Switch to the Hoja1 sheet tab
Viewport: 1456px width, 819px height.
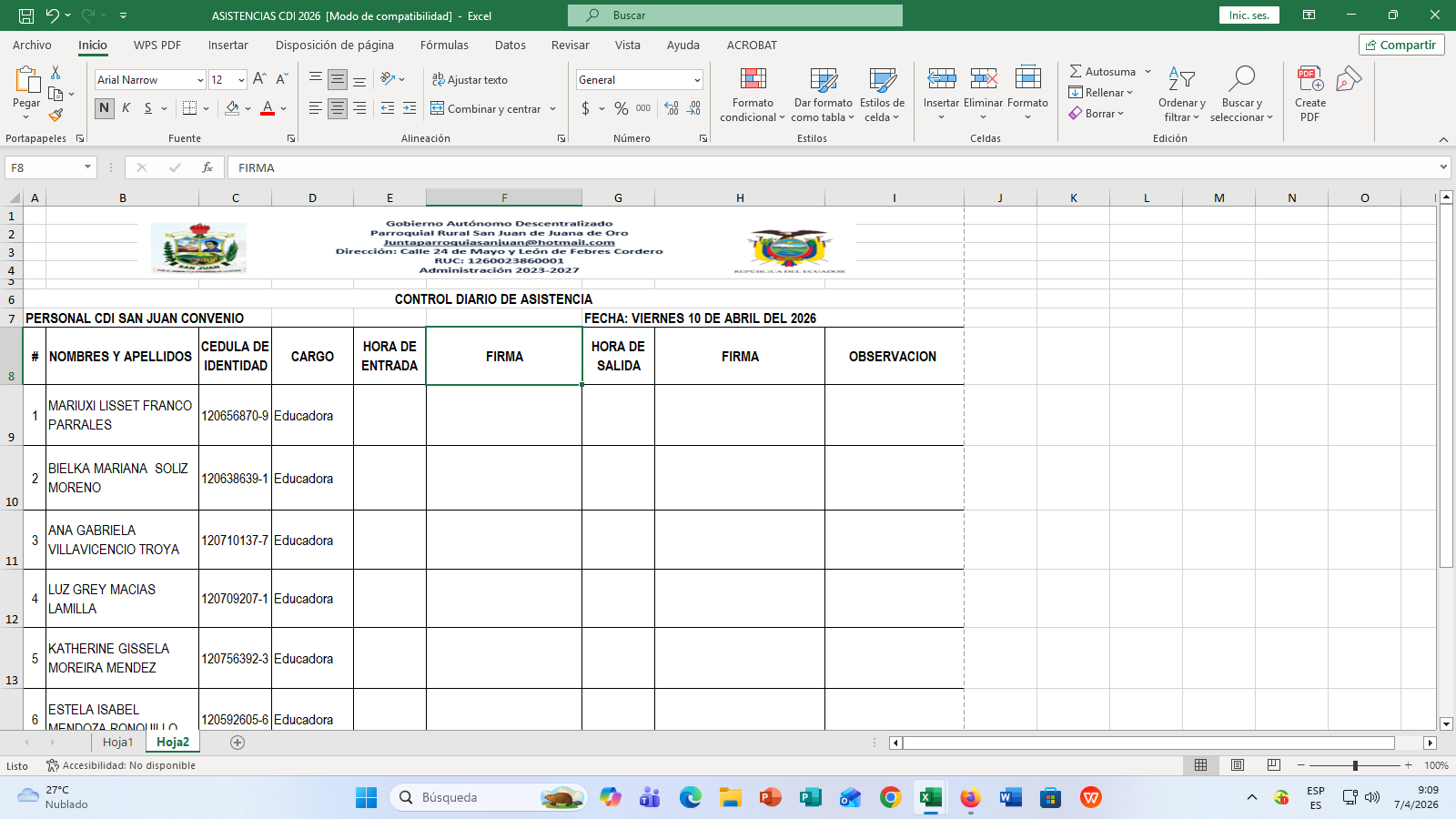(x=117, y=743)
